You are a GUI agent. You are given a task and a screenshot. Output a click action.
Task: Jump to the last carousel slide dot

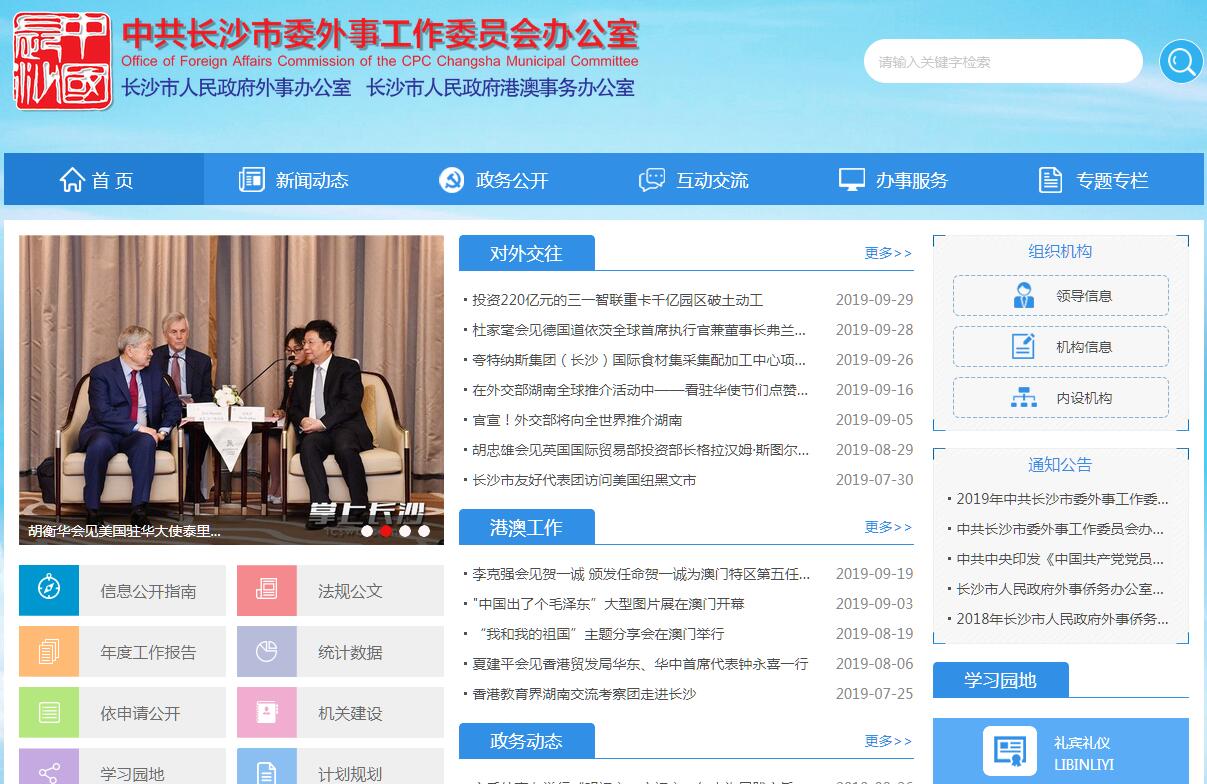click(424, 531)
